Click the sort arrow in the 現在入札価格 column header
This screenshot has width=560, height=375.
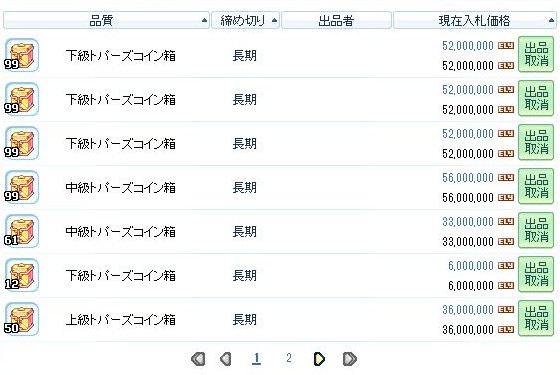(551, 20)
